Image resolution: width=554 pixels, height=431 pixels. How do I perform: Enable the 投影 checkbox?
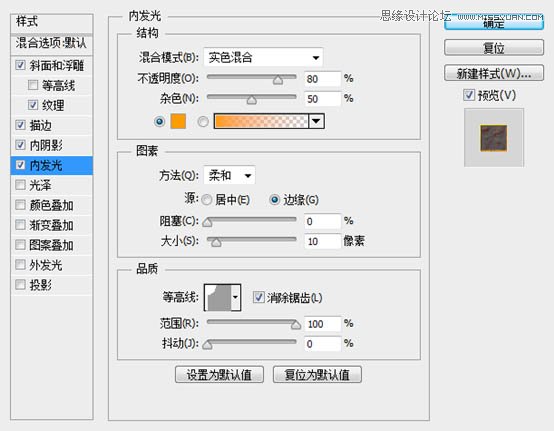pos(20,284)
